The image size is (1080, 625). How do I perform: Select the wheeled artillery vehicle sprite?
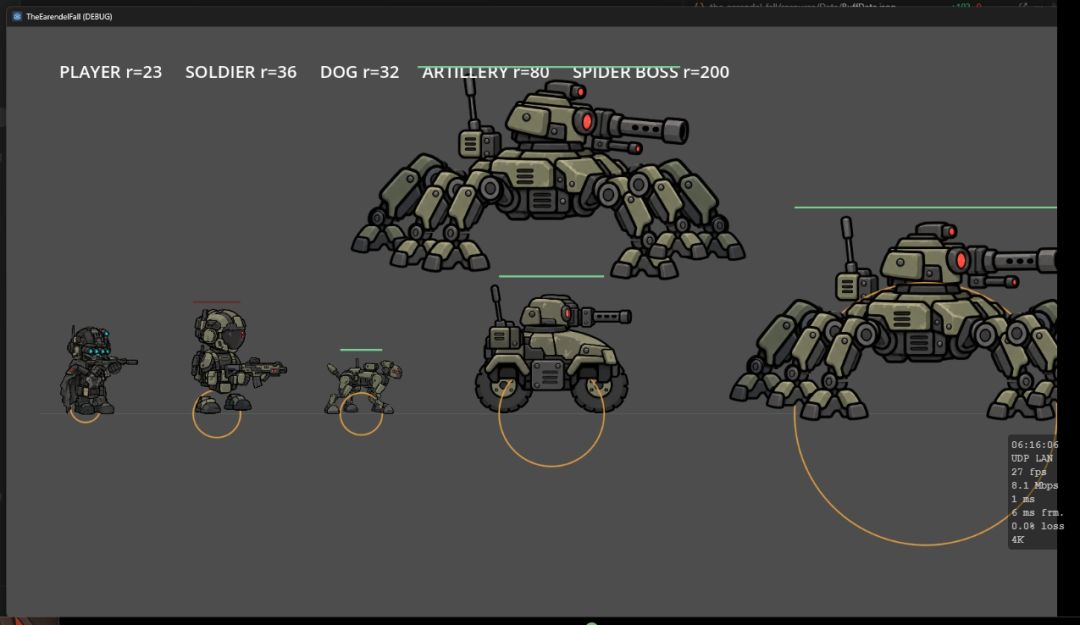point(552,351)
